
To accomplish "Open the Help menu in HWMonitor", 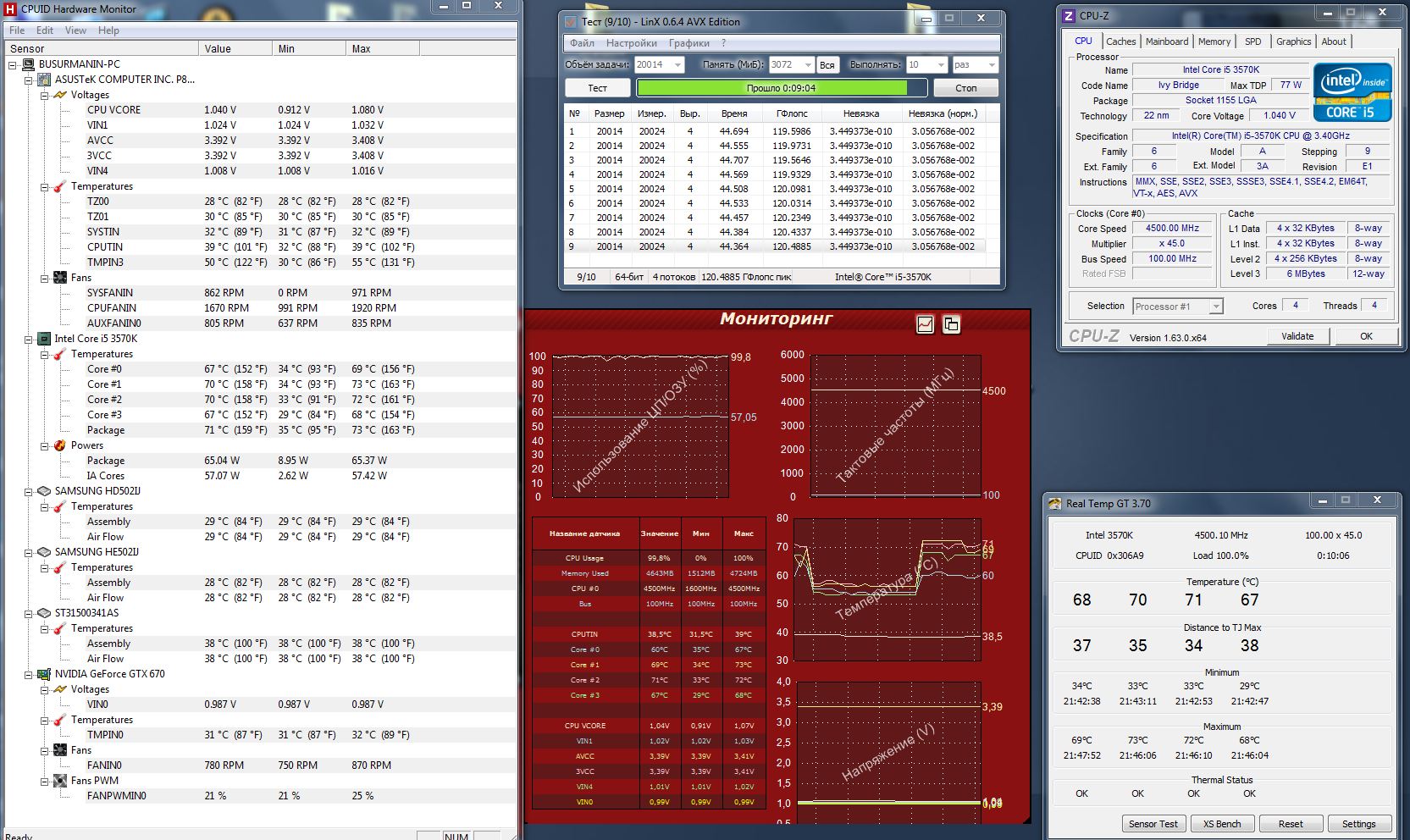I will [x=108, y=30].
